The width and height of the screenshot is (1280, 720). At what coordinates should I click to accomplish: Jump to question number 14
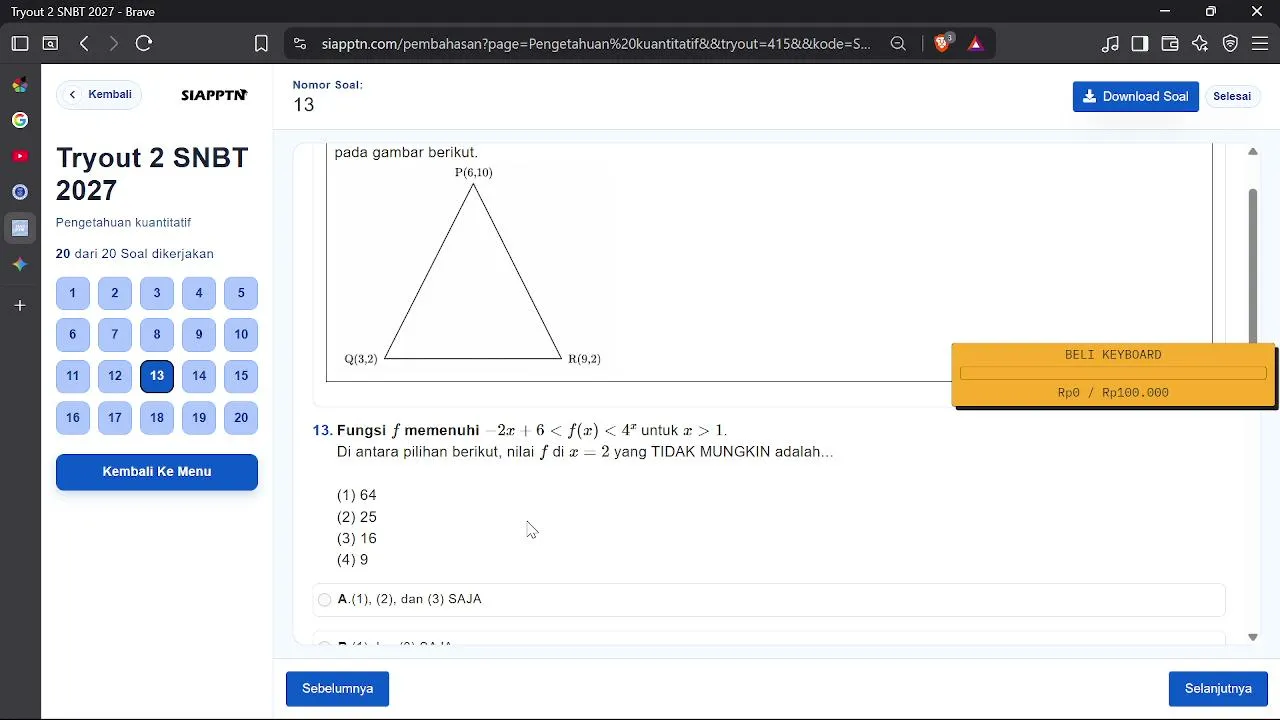pyautogui.click(x=199, y=376)
